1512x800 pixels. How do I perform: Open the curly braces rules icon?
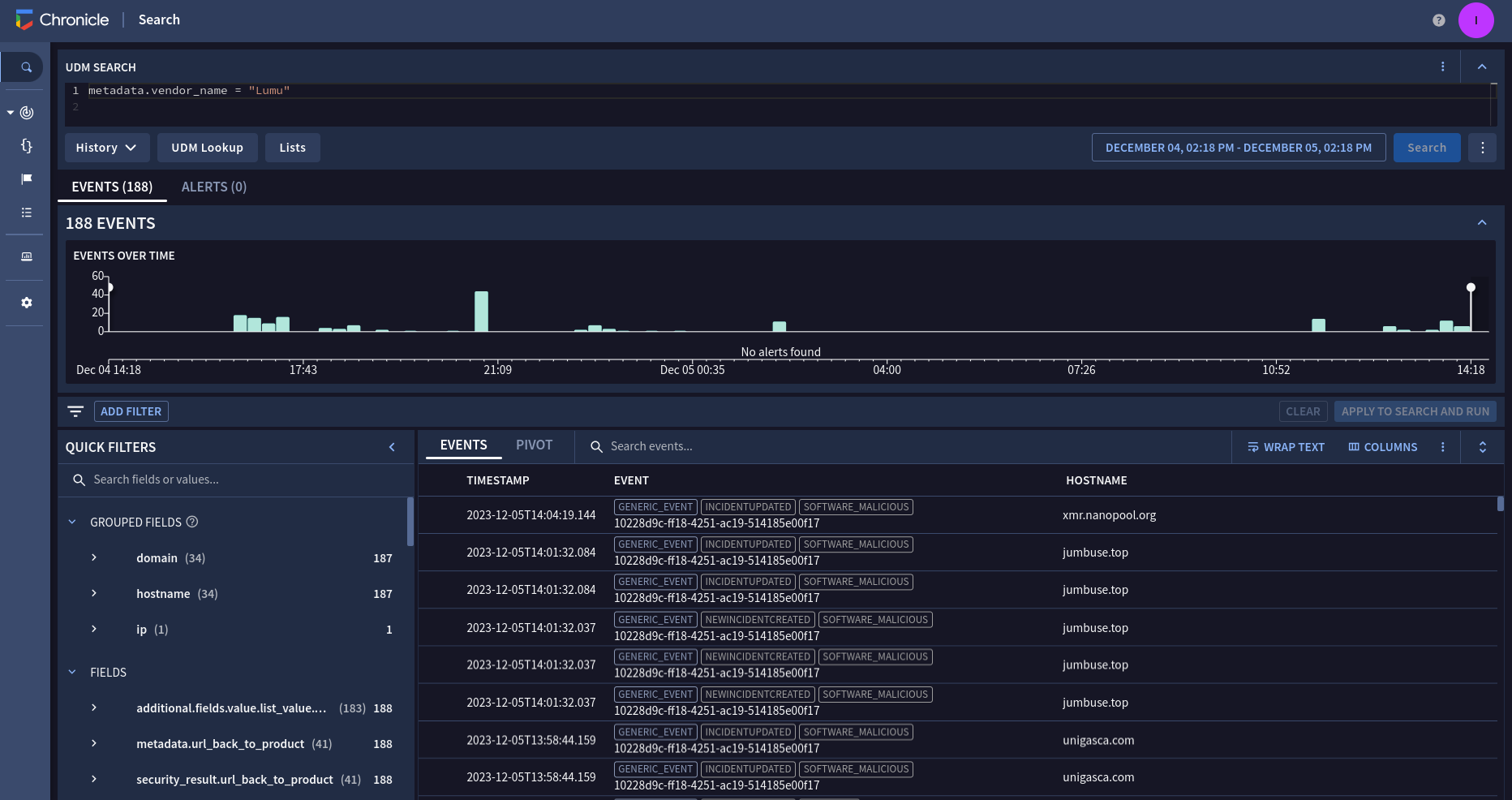pos(26,146)
